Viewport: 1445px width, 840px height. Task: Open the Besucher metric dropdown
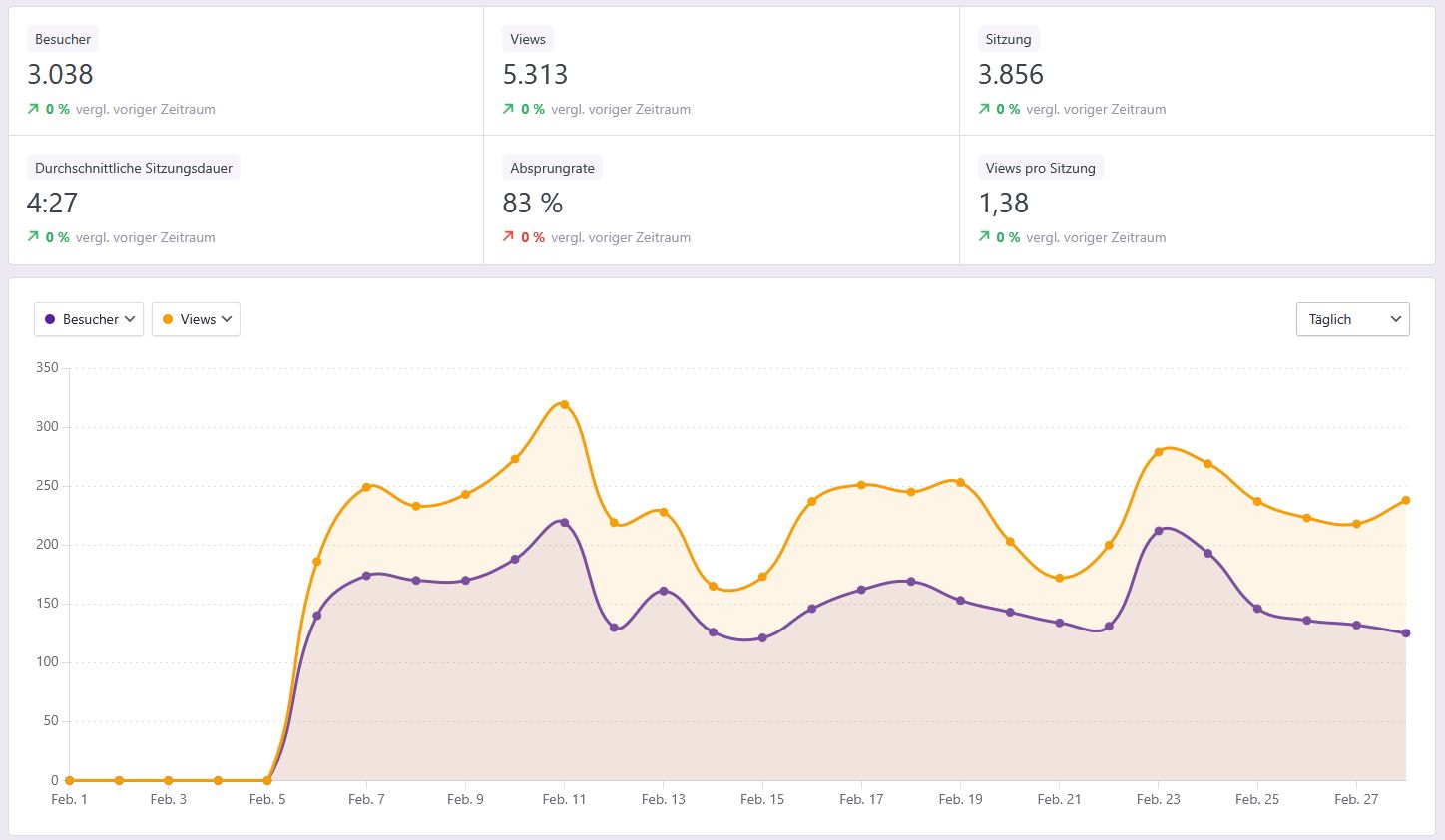89,319
